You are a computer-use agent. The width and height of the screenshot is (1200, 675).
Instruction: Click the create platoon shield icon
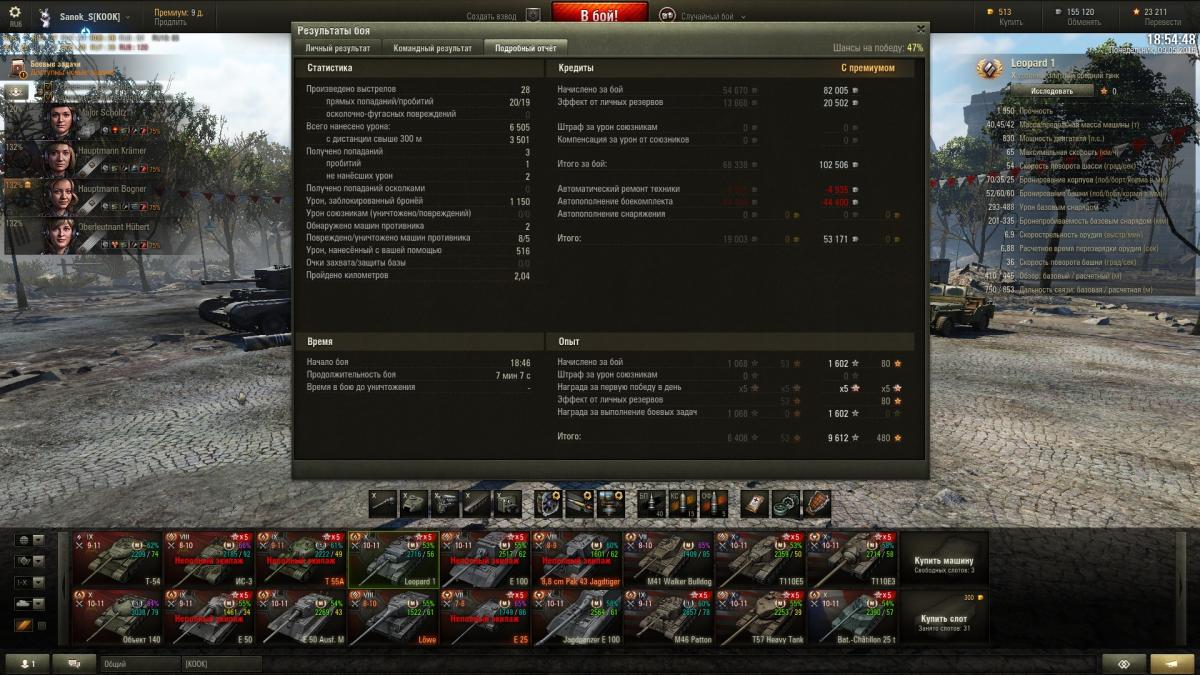click(x=533, y=16)
